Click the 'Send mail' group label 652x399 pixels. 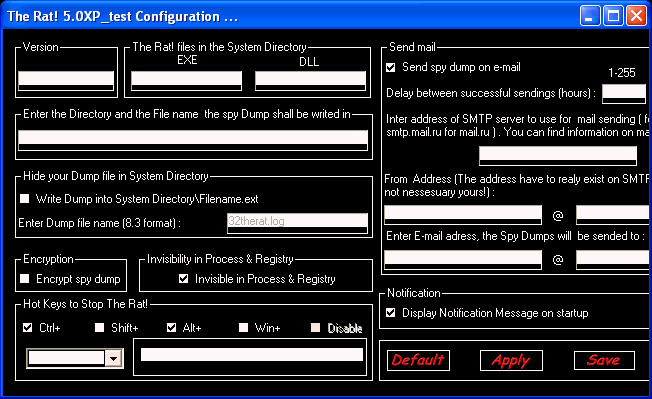412,47
